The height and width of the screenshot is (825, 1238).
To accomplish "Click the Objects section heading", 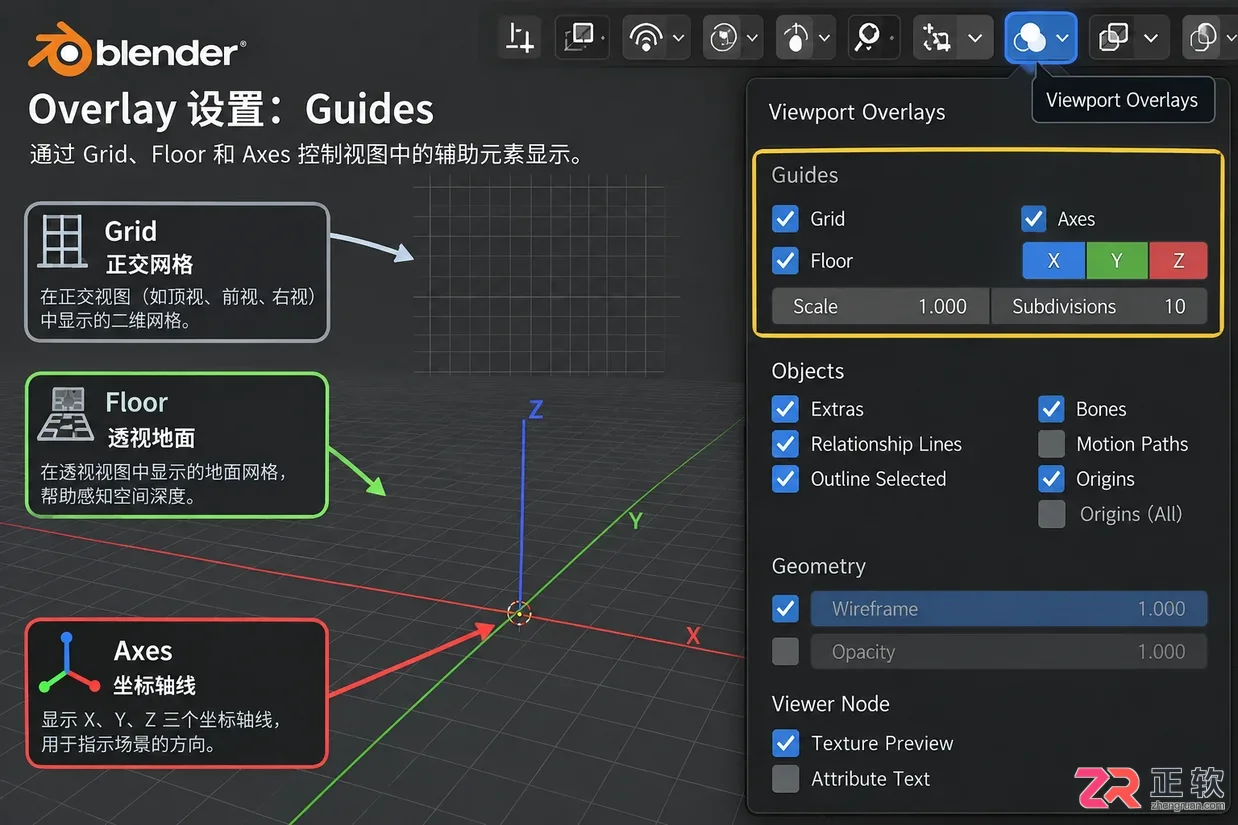I will click(x=808, y=371).
